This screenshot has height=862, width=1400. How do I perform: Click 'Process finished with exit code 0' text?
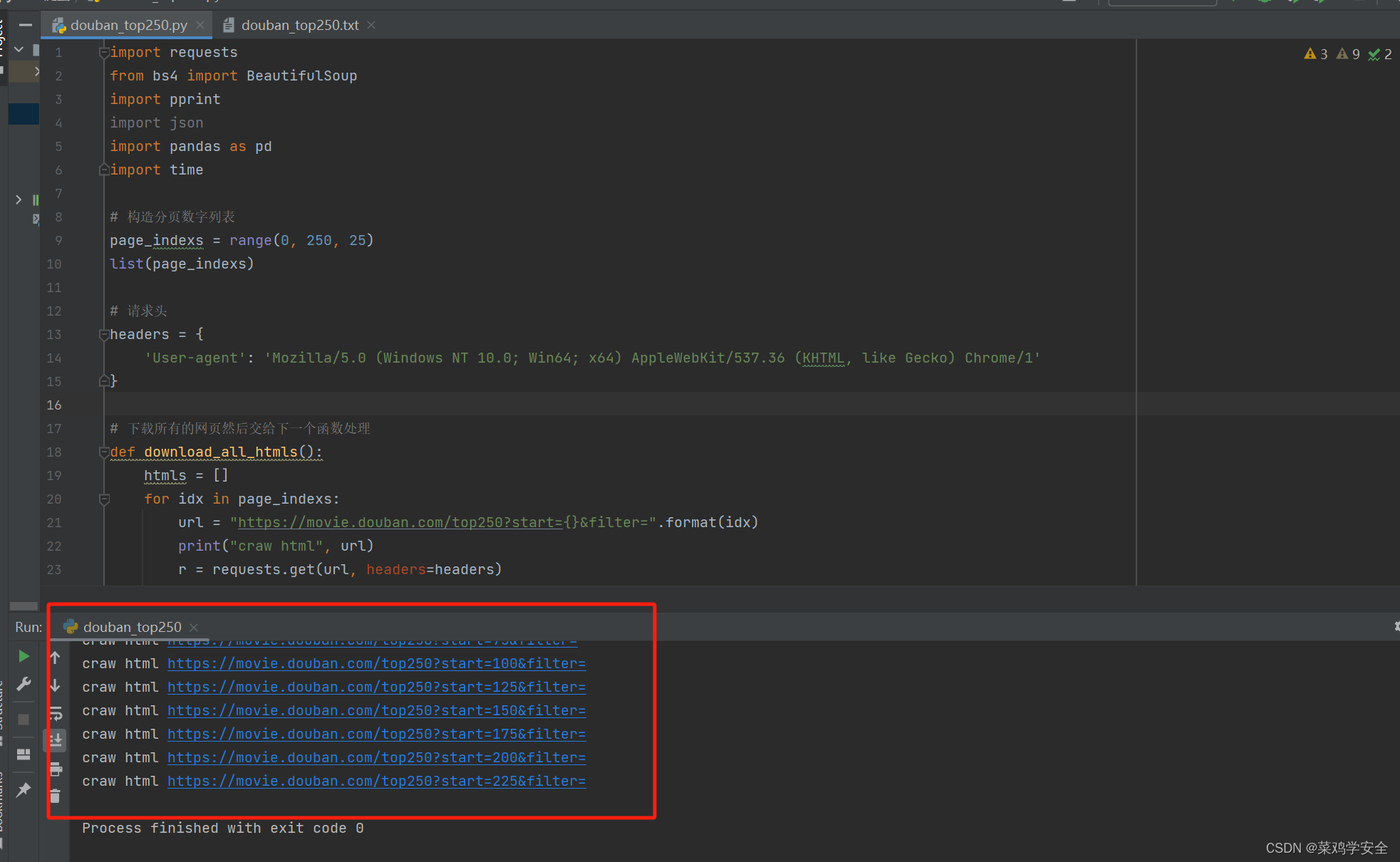point(223,829)
